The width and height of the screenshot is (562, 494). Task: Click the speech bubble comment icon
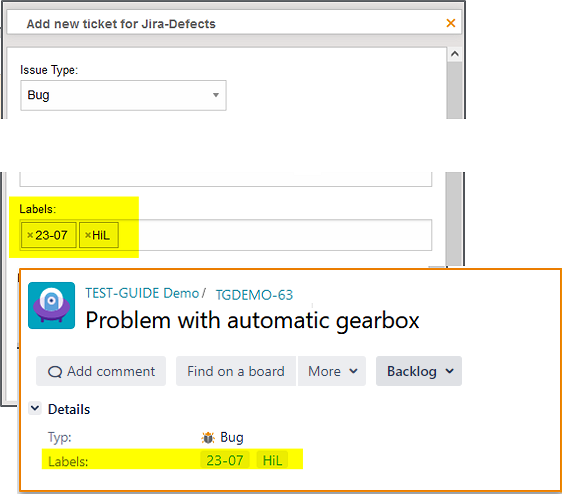pyautogui.click(x=55, y=372)
